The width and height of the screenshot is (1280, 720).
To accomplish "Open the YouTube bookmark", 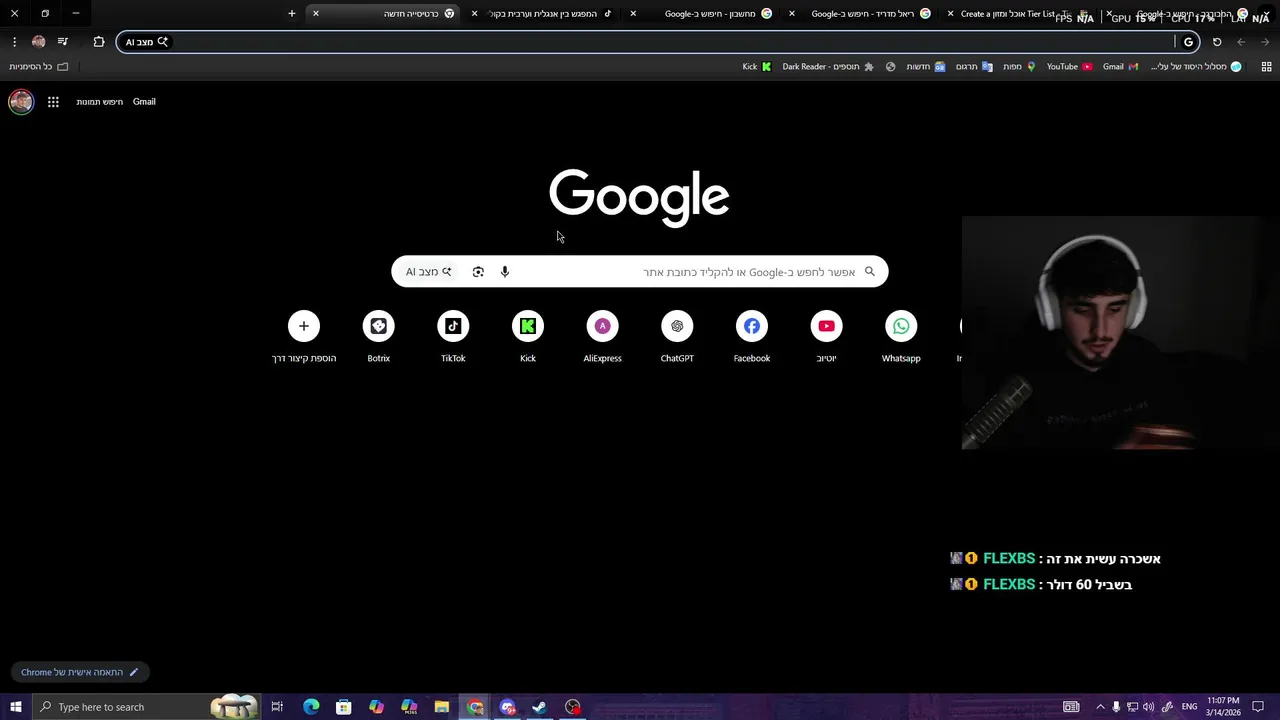I will (1069, 67).
